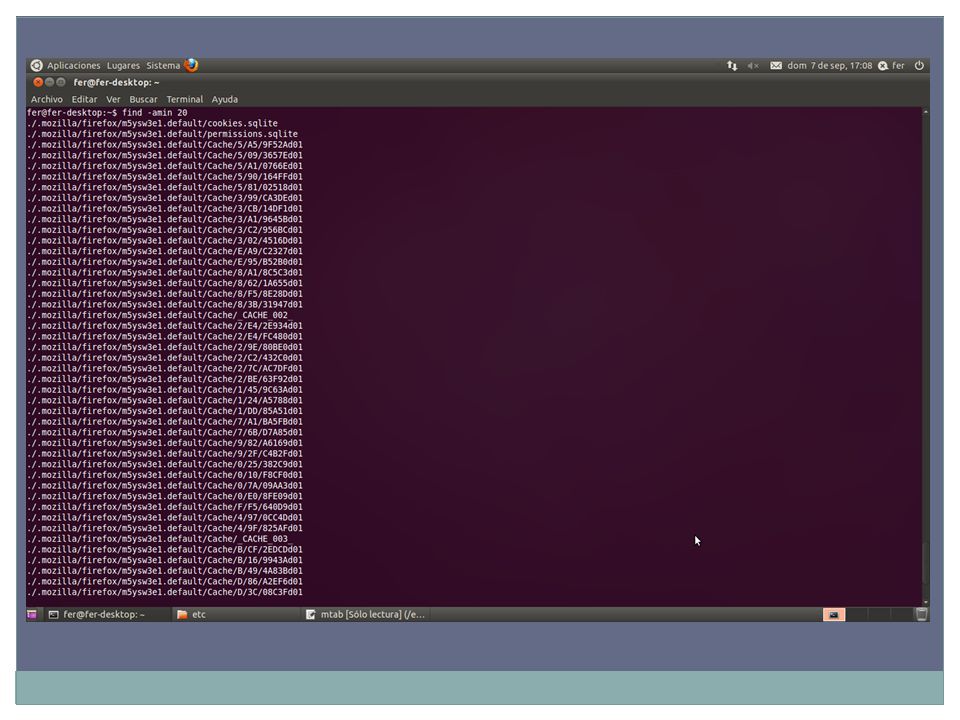Open the Buscar menu in terminal

(x=143, y=99)
